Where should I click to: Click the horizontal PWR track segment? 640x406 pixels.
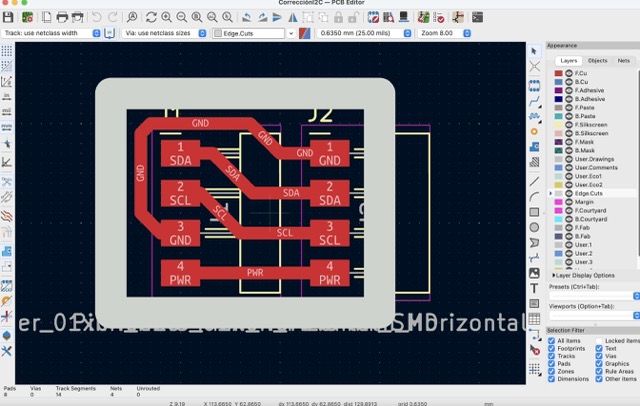click(255, 273)
